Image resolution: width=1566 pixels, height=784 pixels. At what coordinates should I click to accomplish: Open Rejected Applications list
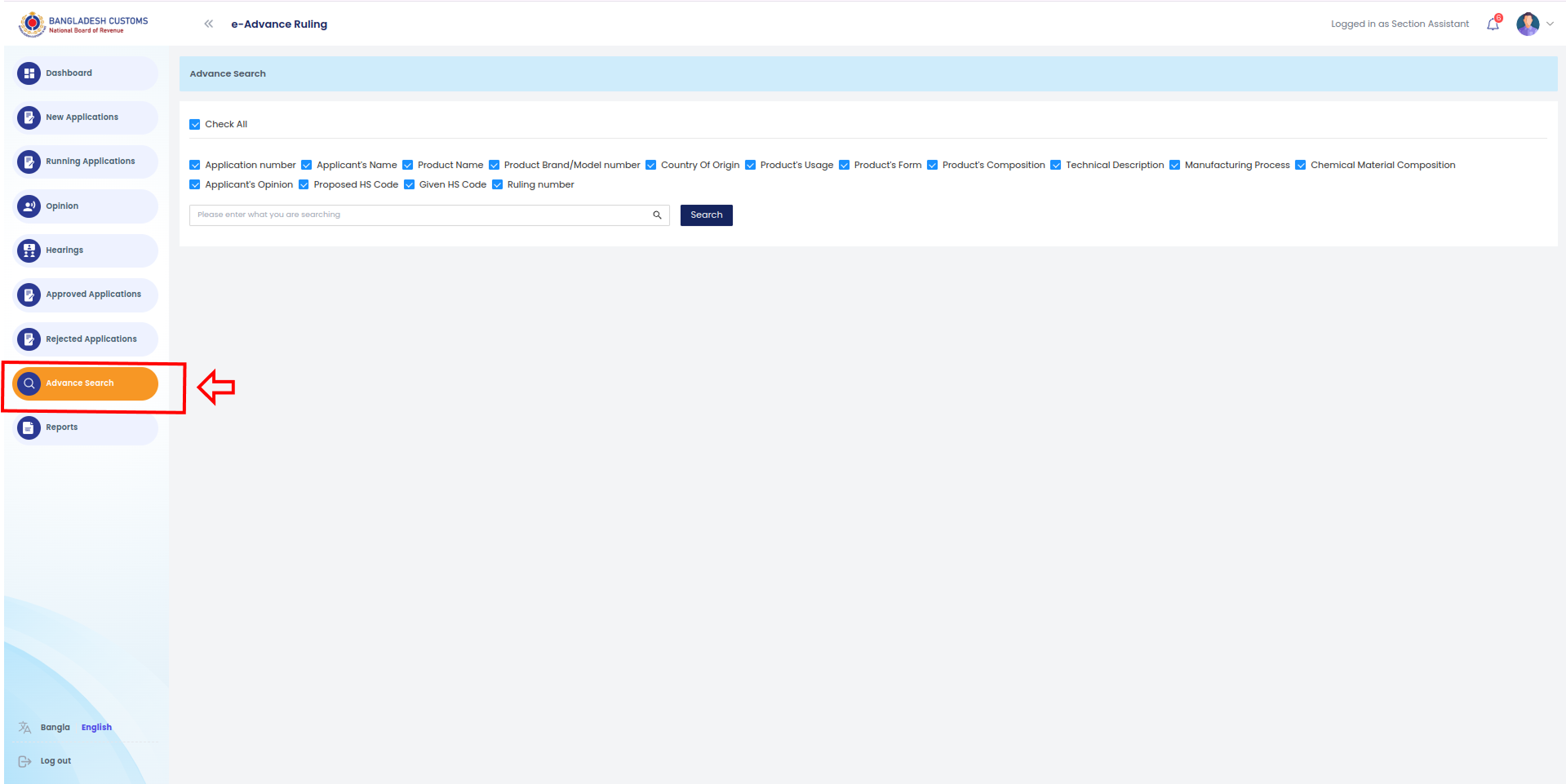click(x=85, y=339)
